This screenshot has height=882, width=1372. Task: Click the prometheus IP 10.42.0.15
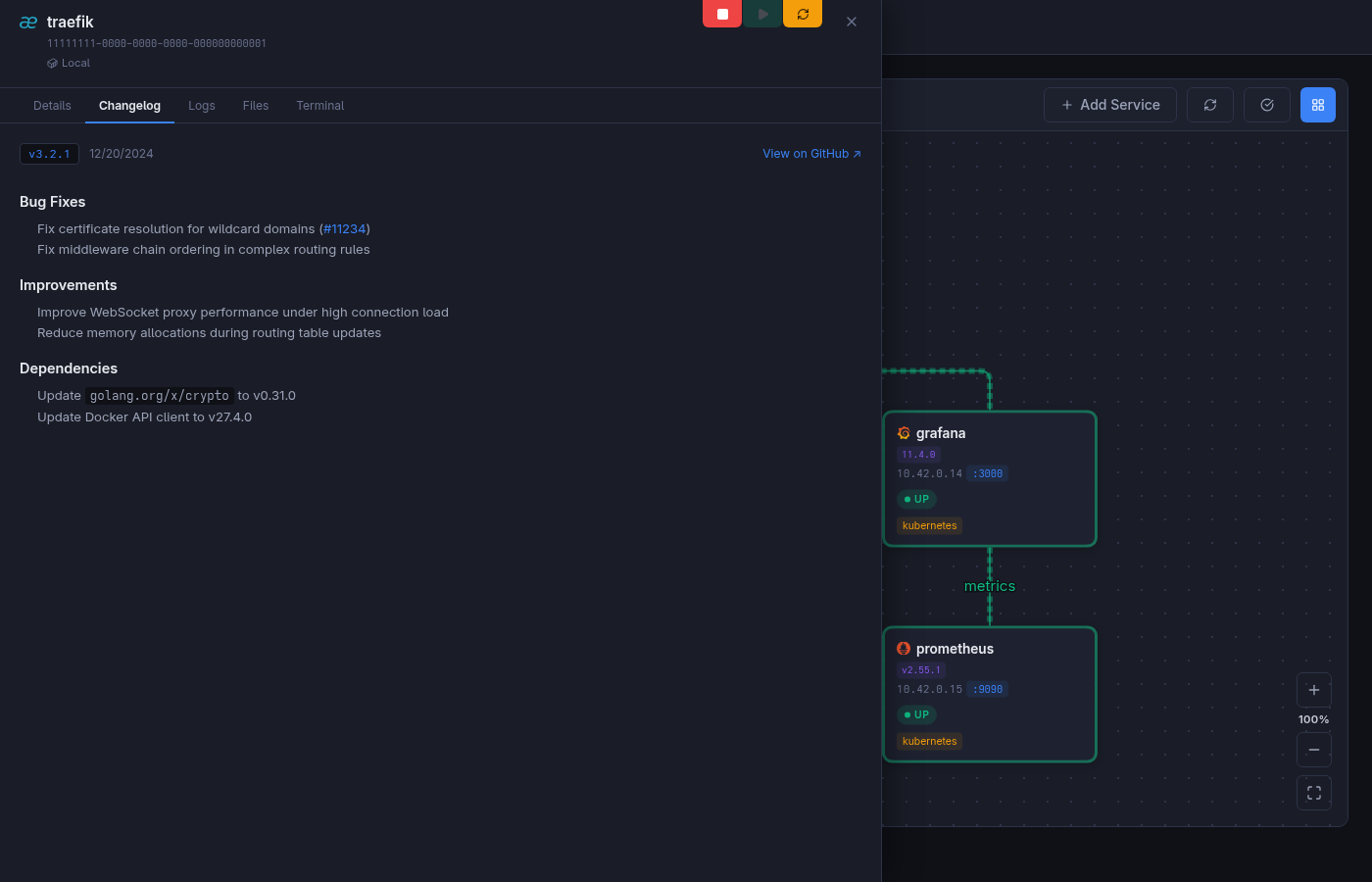(x=930, y=689)
